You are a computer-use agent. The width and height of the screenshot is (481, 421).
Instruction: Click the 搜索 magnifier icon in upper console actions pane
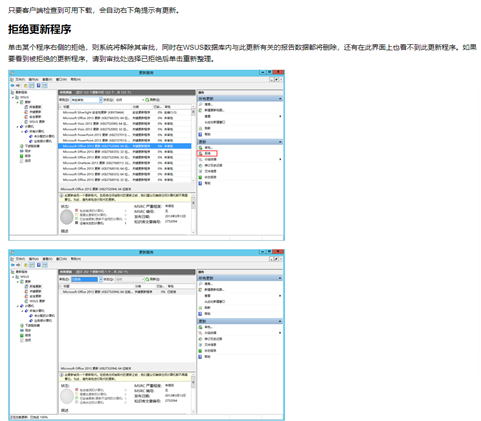click(x=201, y=104)
